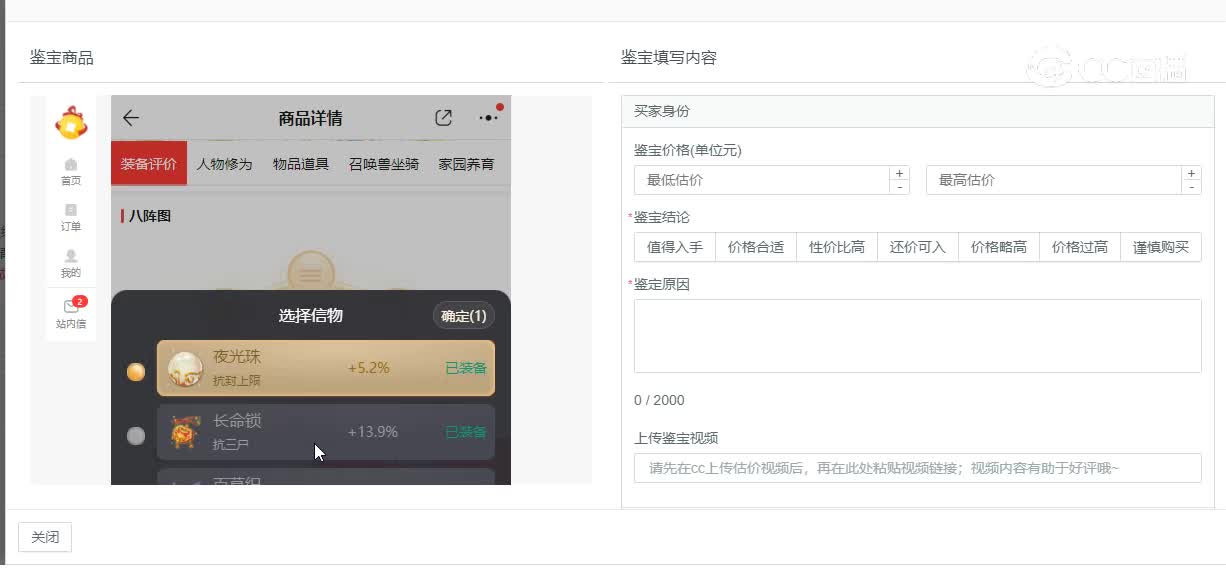The height and width of the screenshot is (568, 1226).
Task: Click the 八阵图 section heading
Action: tap(149, 215)
